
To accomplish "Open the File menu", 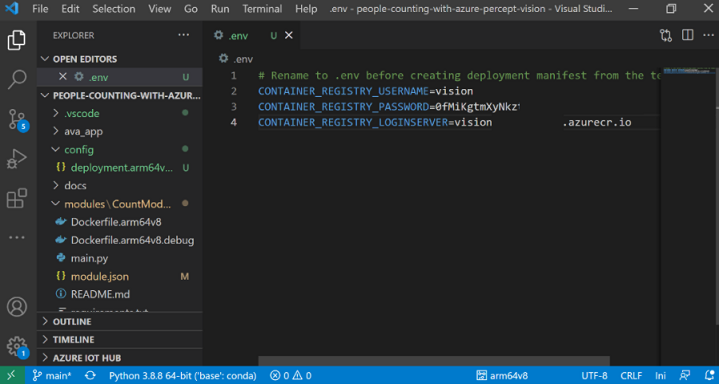I will tap(40, 9).
